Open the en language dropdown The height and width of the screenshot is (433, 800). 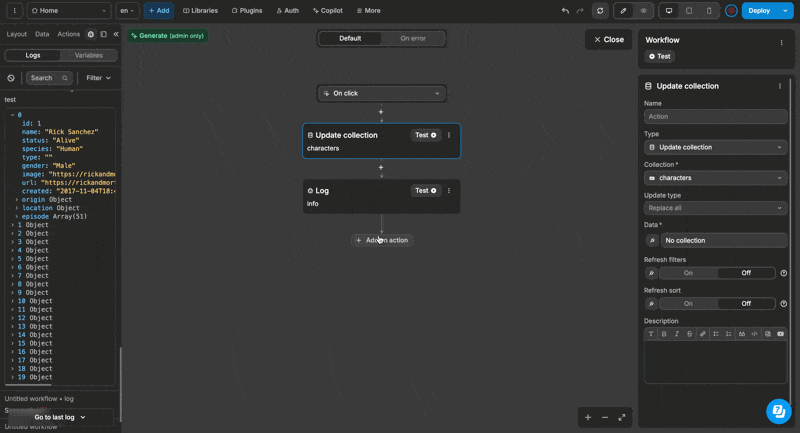tap(127, 11)
